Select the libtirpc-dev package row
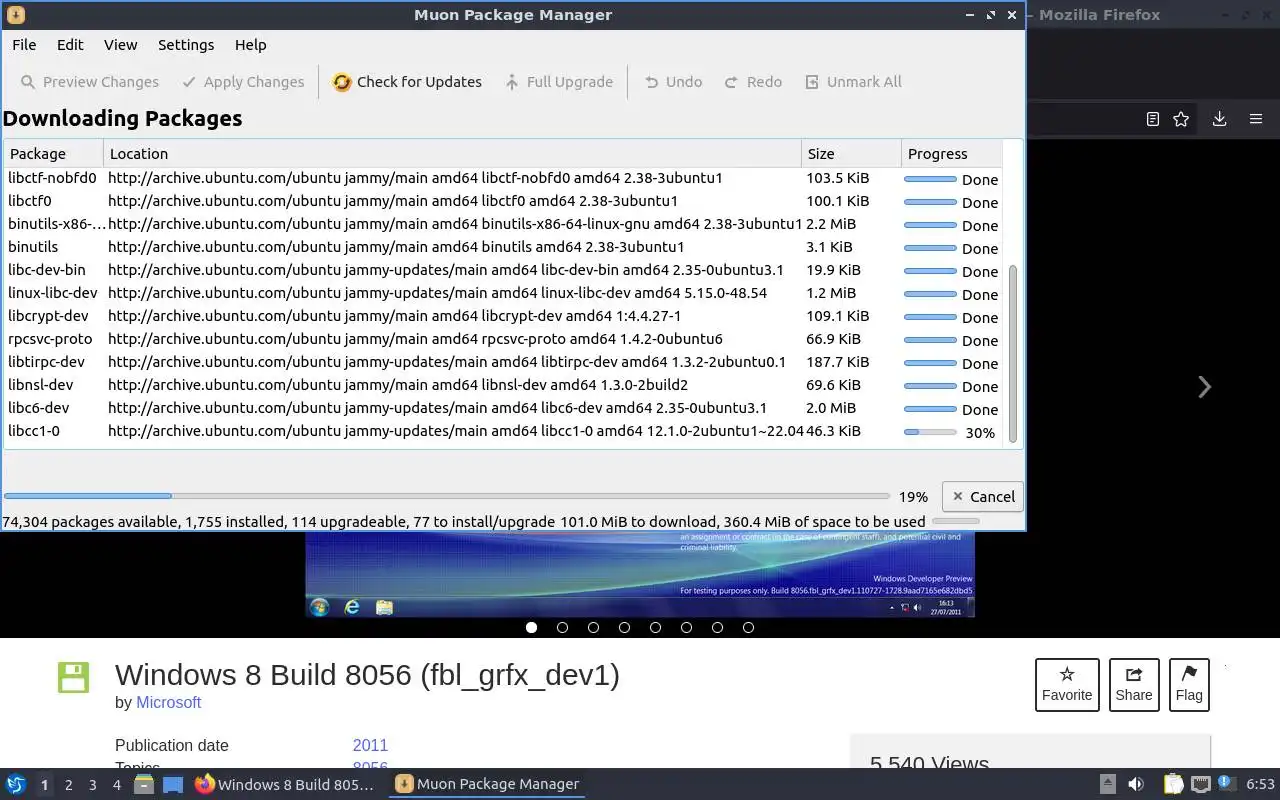This screenshot has width=1280, height=800. point(503,363)
